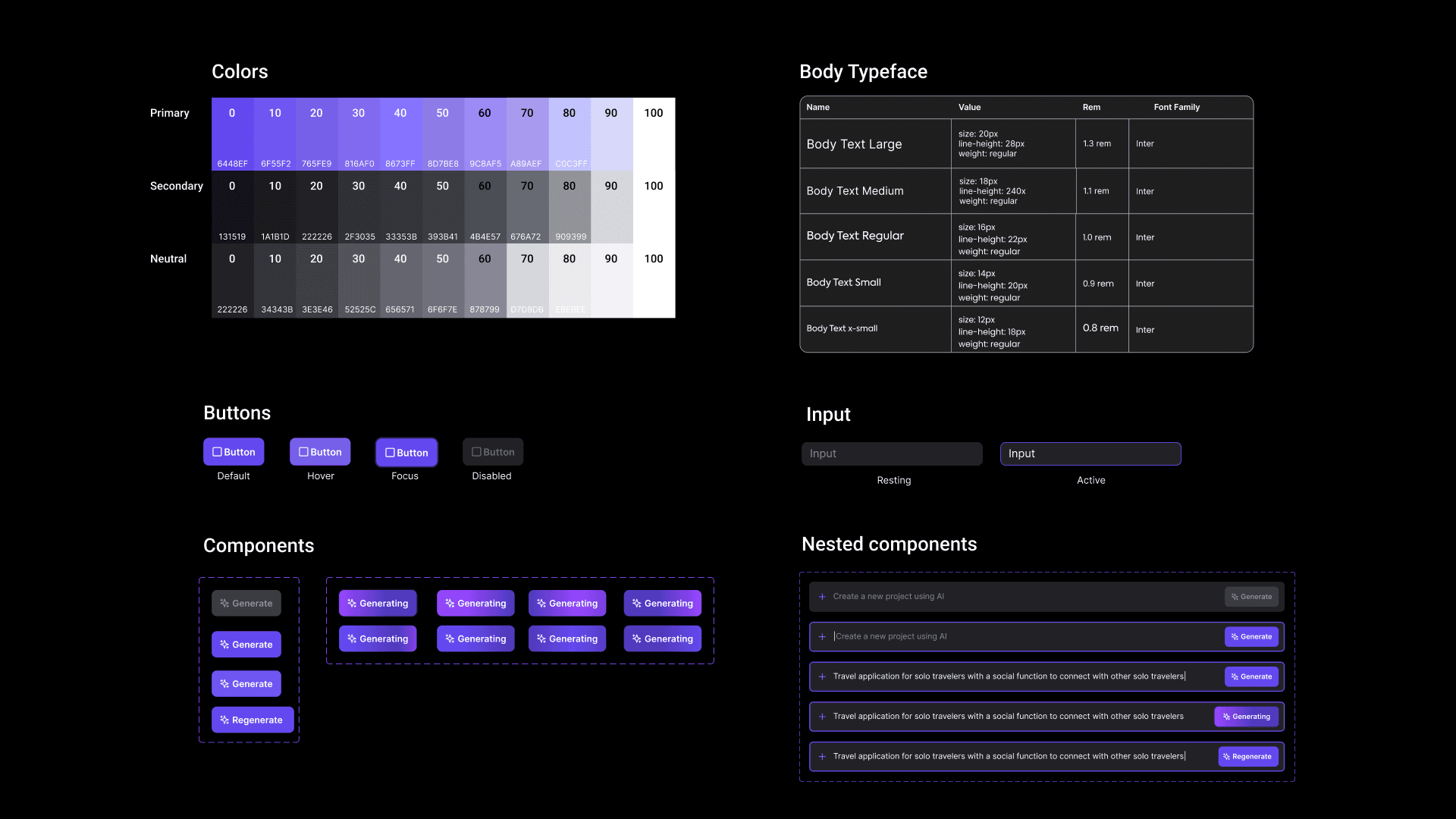The height and width of the screenshot is (819, 1456).
Task: Click the Body Text Large name cell
Action: pyautogui.click(x=876, y=144)
